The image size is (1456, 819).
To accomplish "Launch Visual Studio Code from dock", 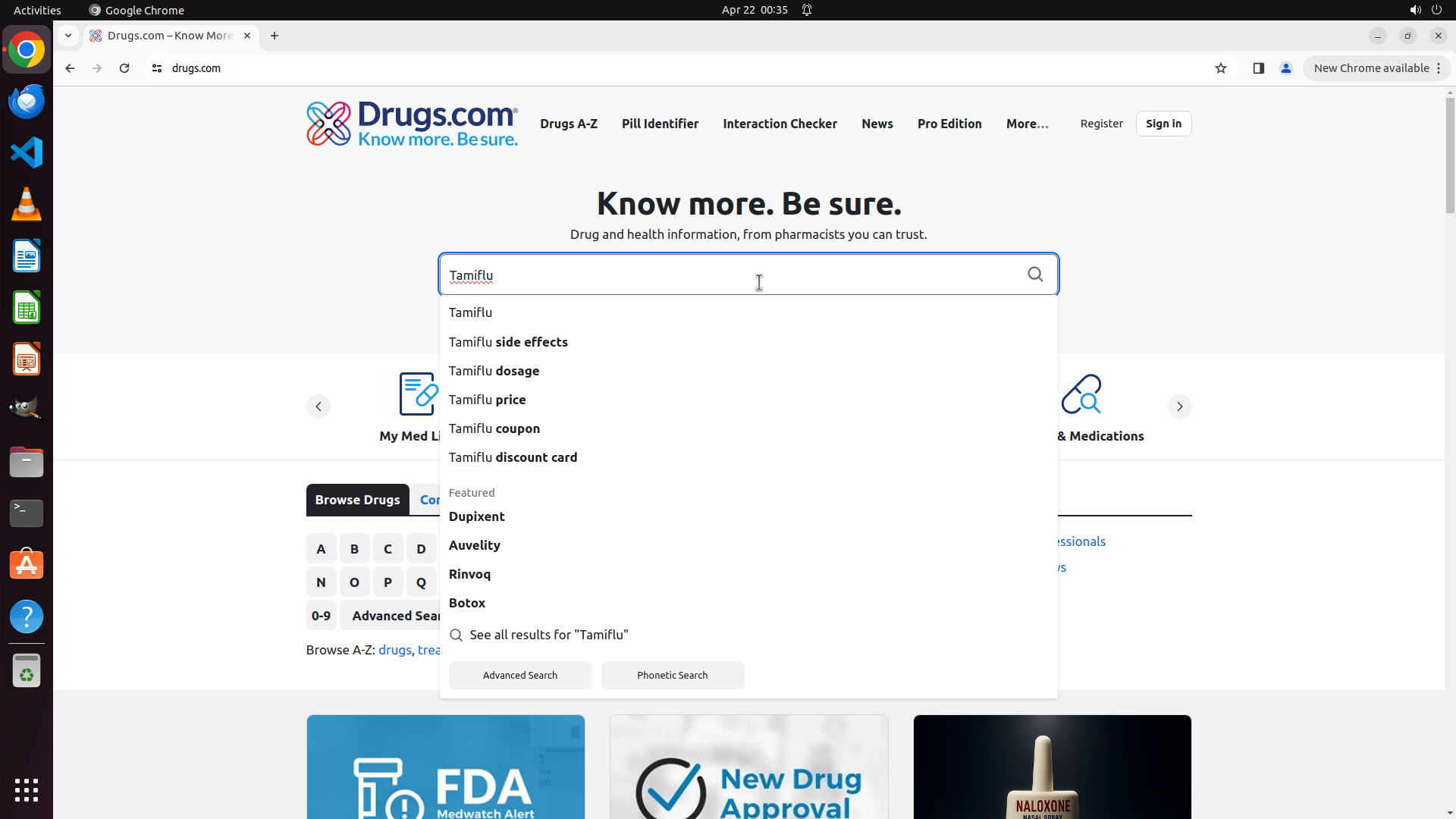I will [27, 152].
